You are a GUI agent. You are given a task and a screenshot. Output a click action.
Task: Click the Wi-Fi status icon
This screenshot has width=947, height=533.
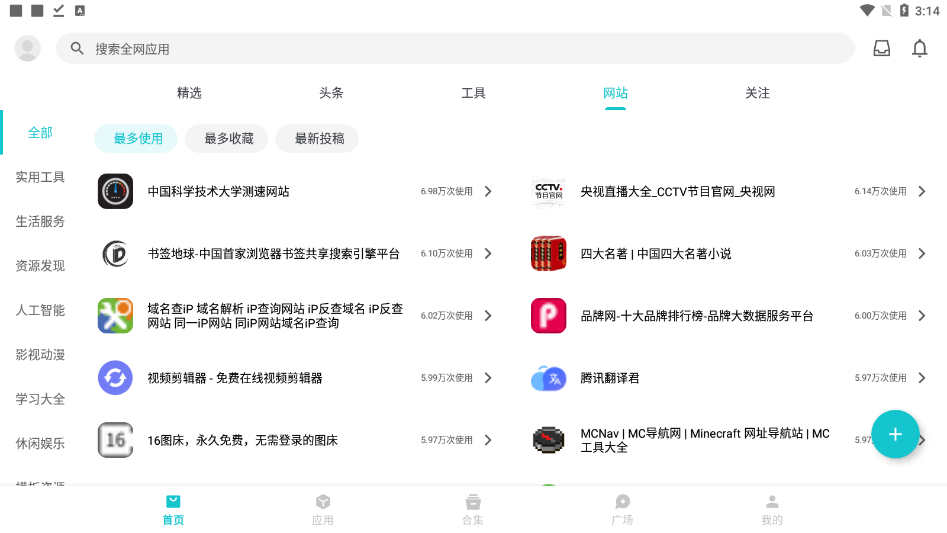click(x=867, y=10)
